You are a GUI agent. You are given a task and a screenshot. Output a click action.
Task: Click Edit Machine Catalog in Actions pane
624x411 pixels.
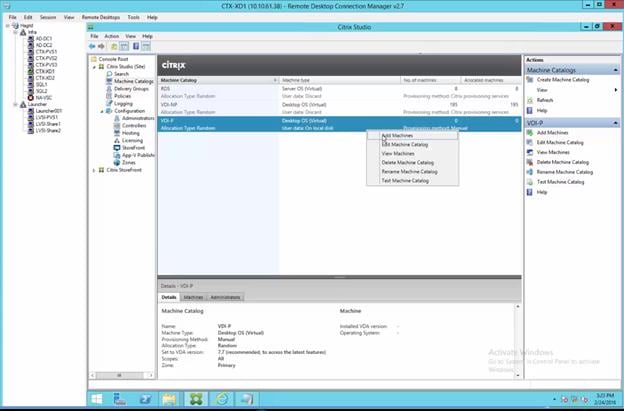560,142
